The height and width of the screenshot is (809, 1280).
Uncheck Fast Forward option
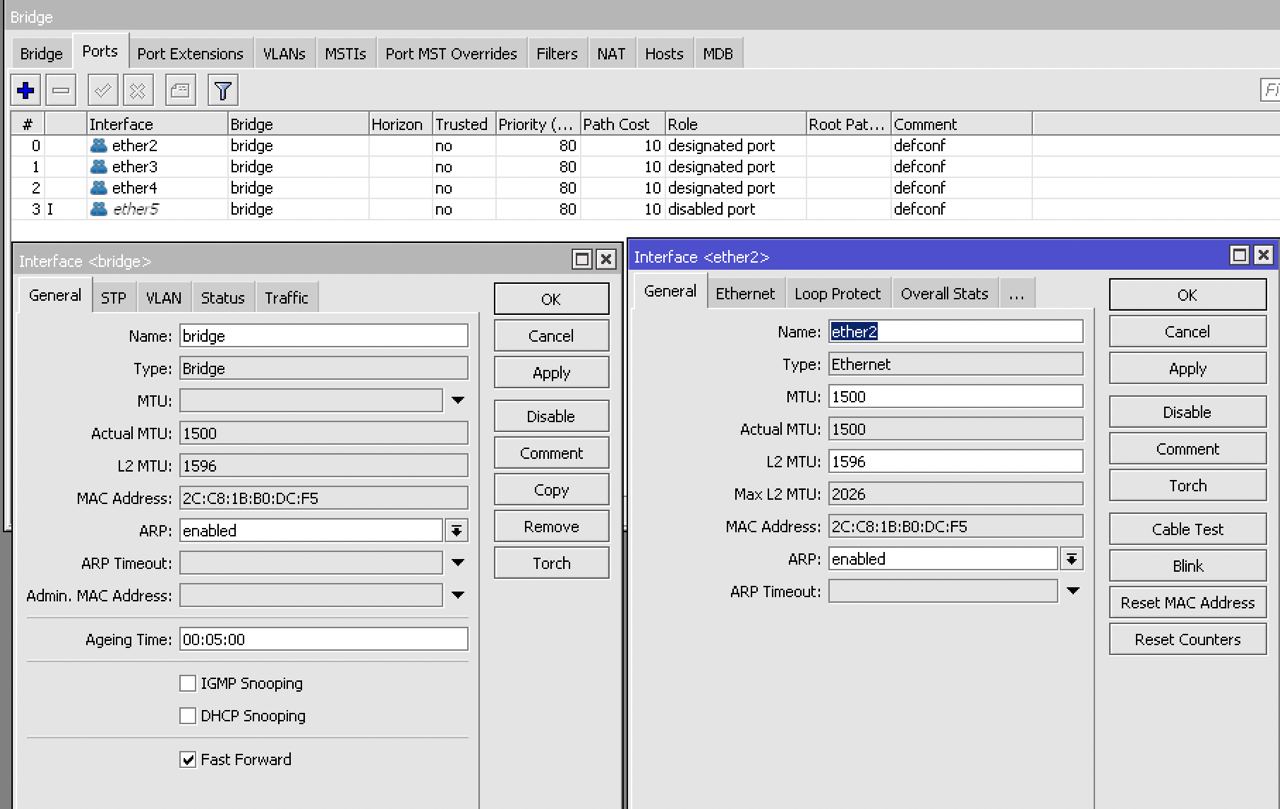[x=187, y=759]
